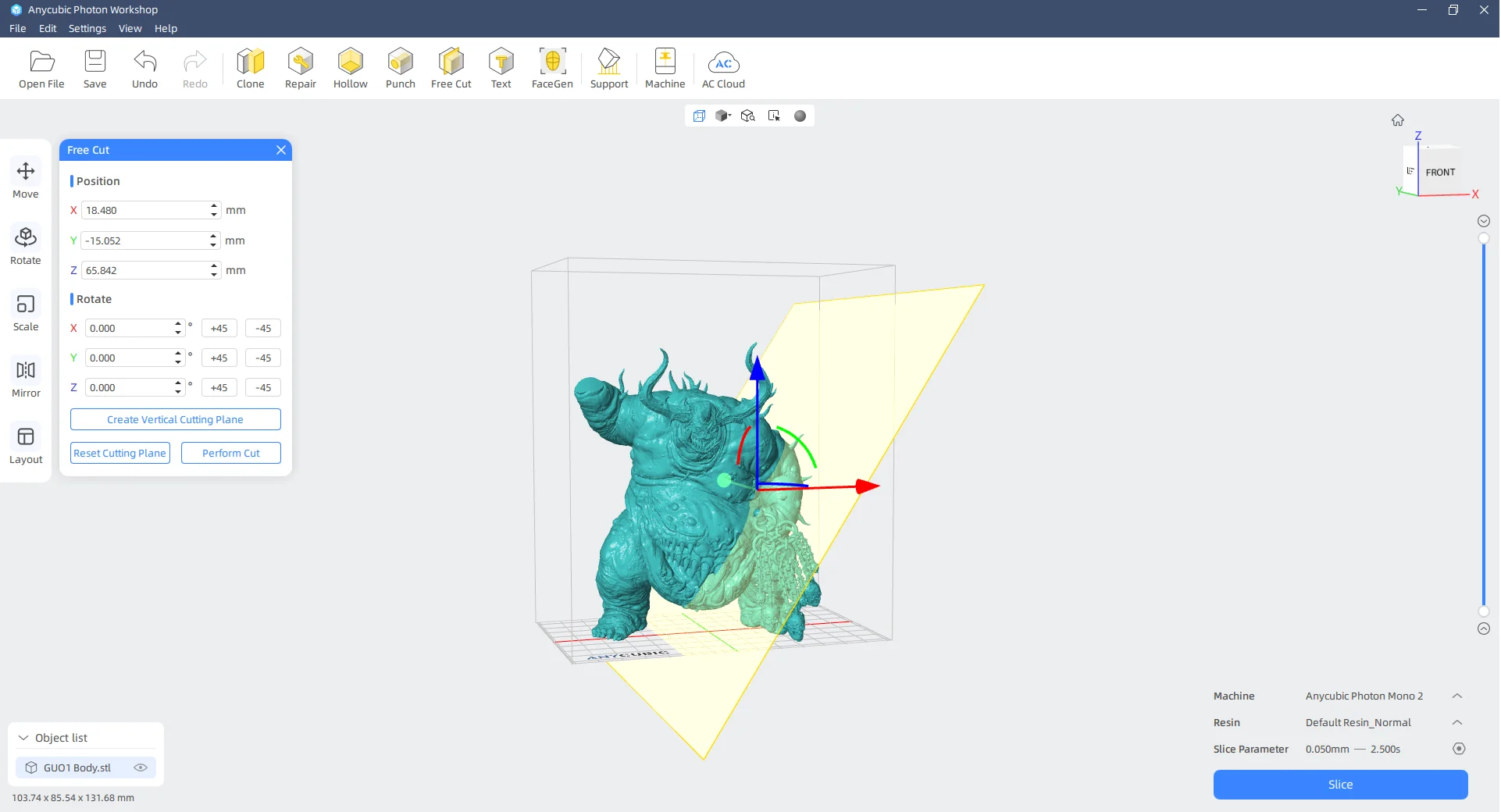Expand the Machine selection chevron

(1457, 696)
